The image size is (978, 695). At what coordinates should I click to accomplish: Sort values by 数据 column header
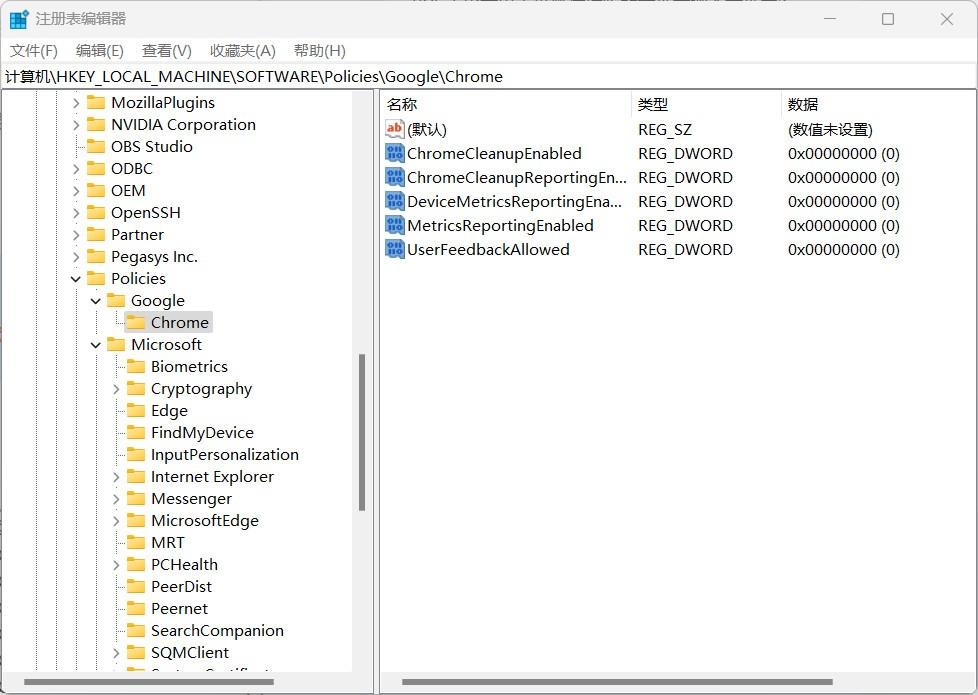pyautogui.click(x=878, y=104)
